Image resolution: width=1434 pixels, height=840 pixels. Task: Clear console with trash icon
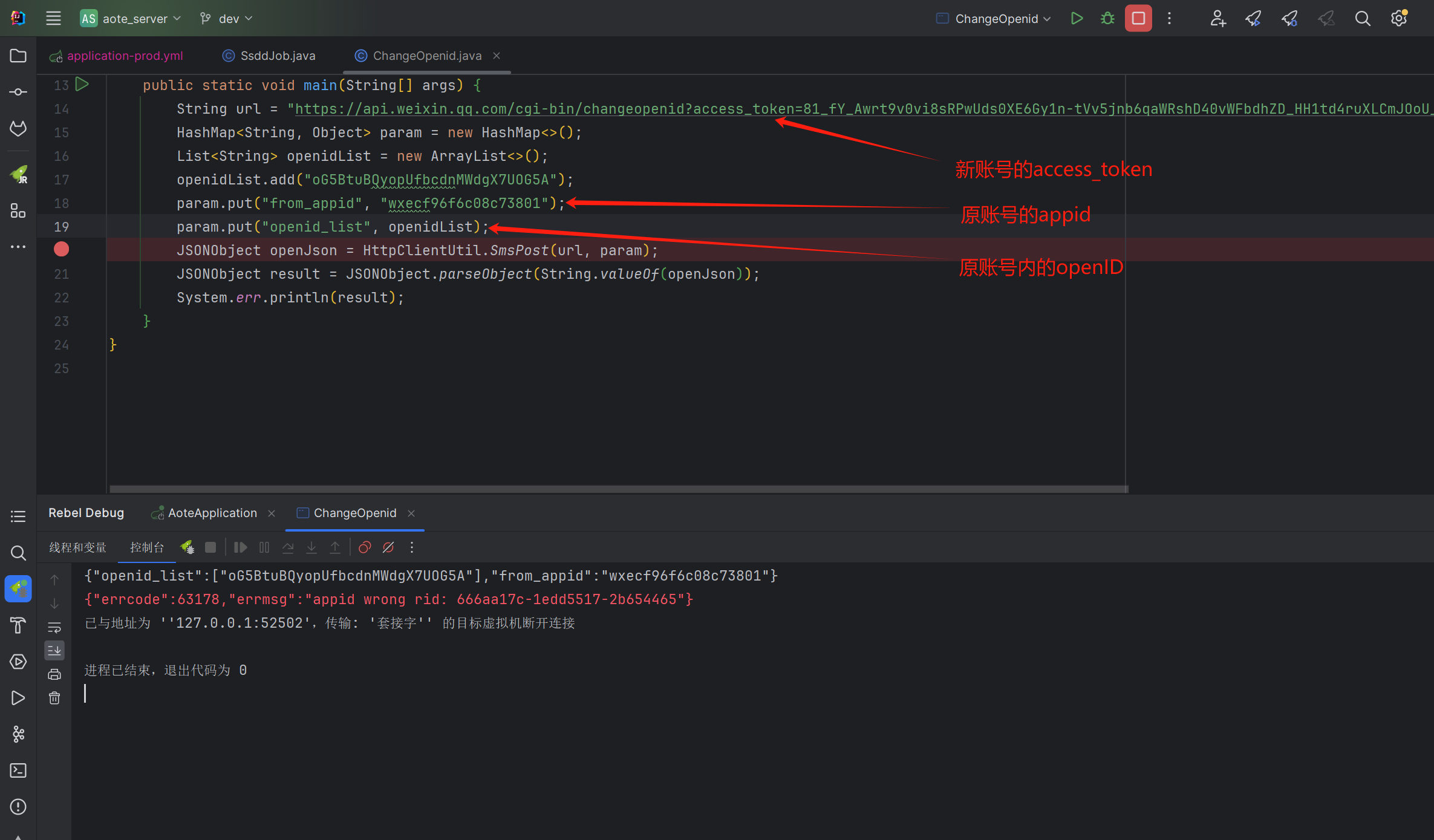pos(54,698)
